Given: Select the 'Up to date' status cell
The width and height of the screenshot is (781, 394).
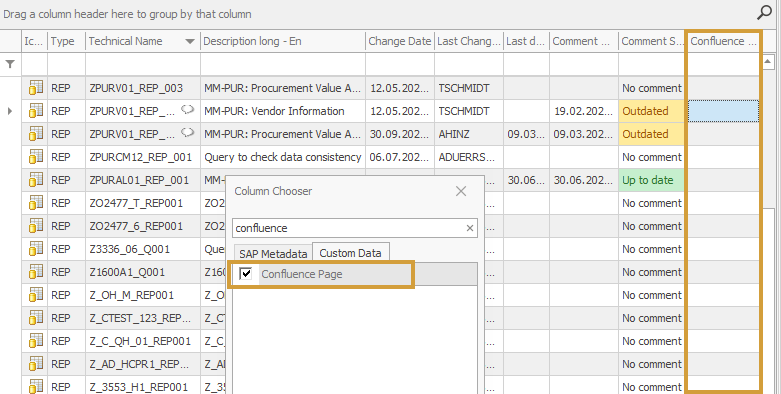Looking at the screenshot, I should coord(651,180).
